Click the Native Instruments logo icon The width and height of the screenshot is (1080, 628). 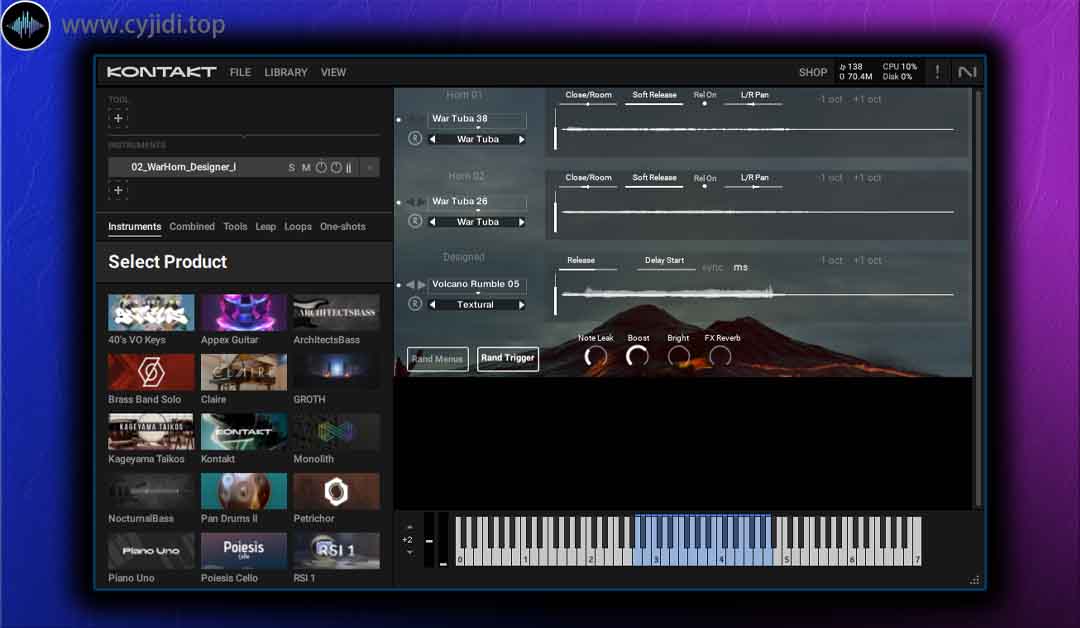click(967, 72)
